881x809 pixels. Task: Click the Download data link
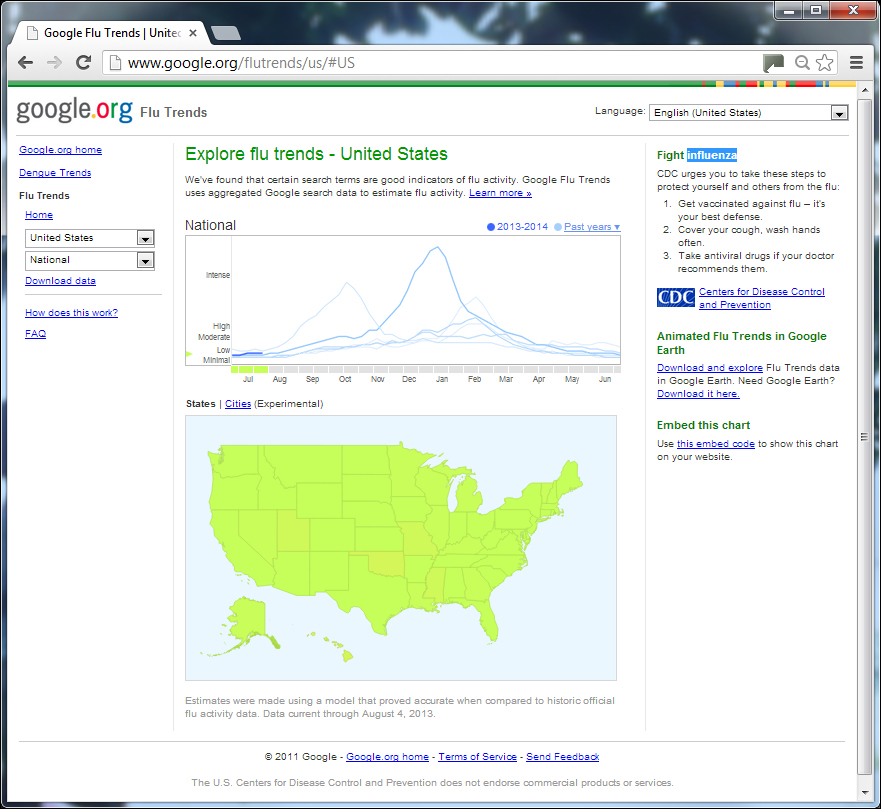click(60, 281)
